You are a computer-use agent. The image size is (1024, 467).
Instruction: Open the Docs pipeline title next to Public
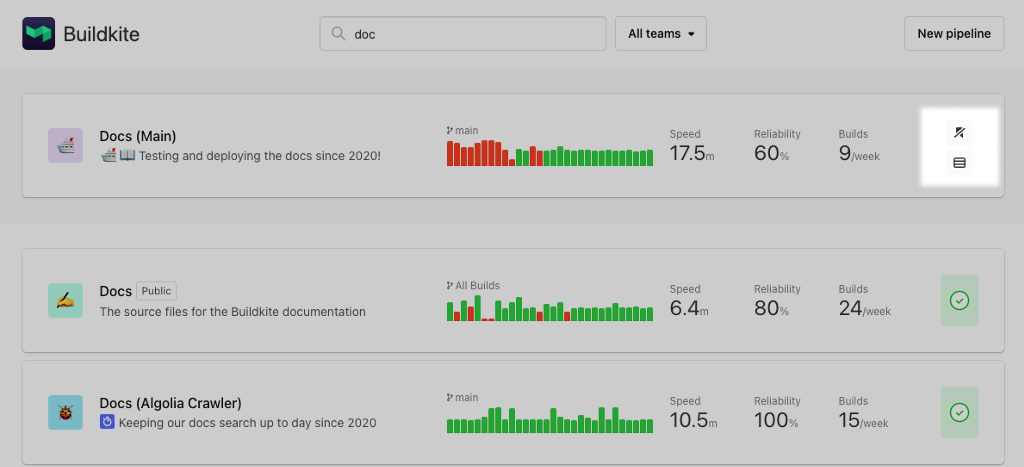click(116, 291)
